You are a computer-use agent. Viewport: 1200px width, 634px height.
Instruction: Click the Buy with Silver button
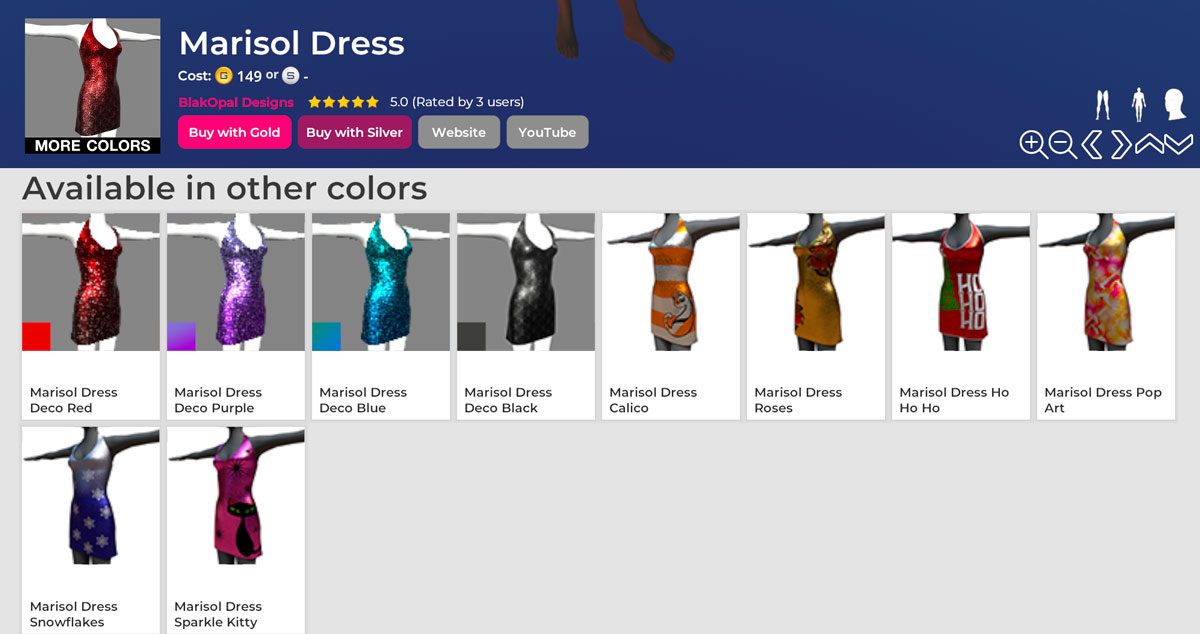354,132
